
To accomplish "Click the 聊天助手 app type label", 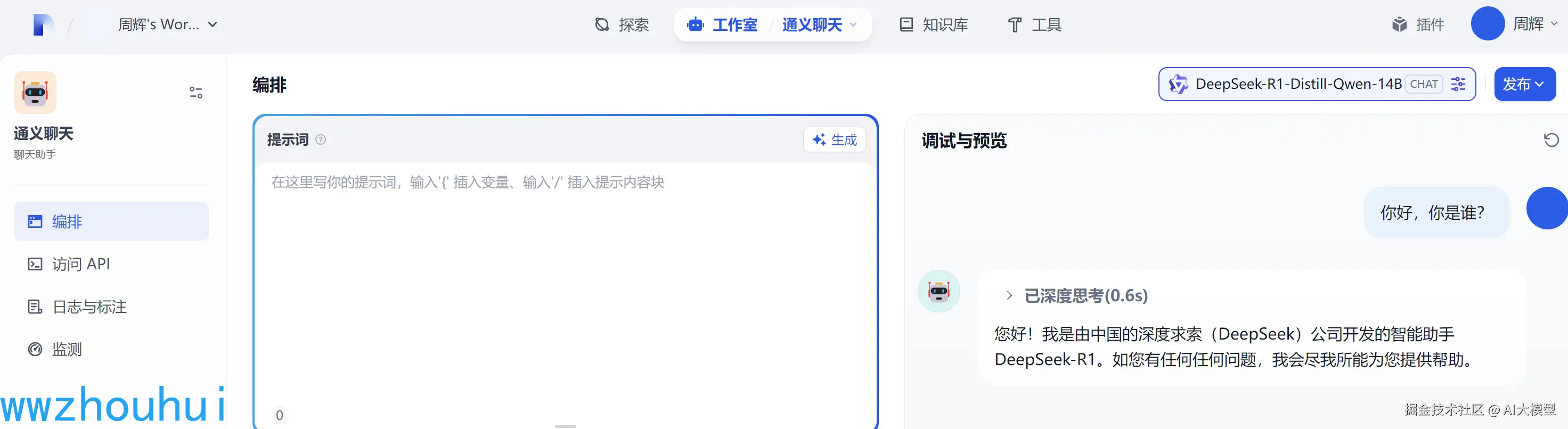I will 35,154.
